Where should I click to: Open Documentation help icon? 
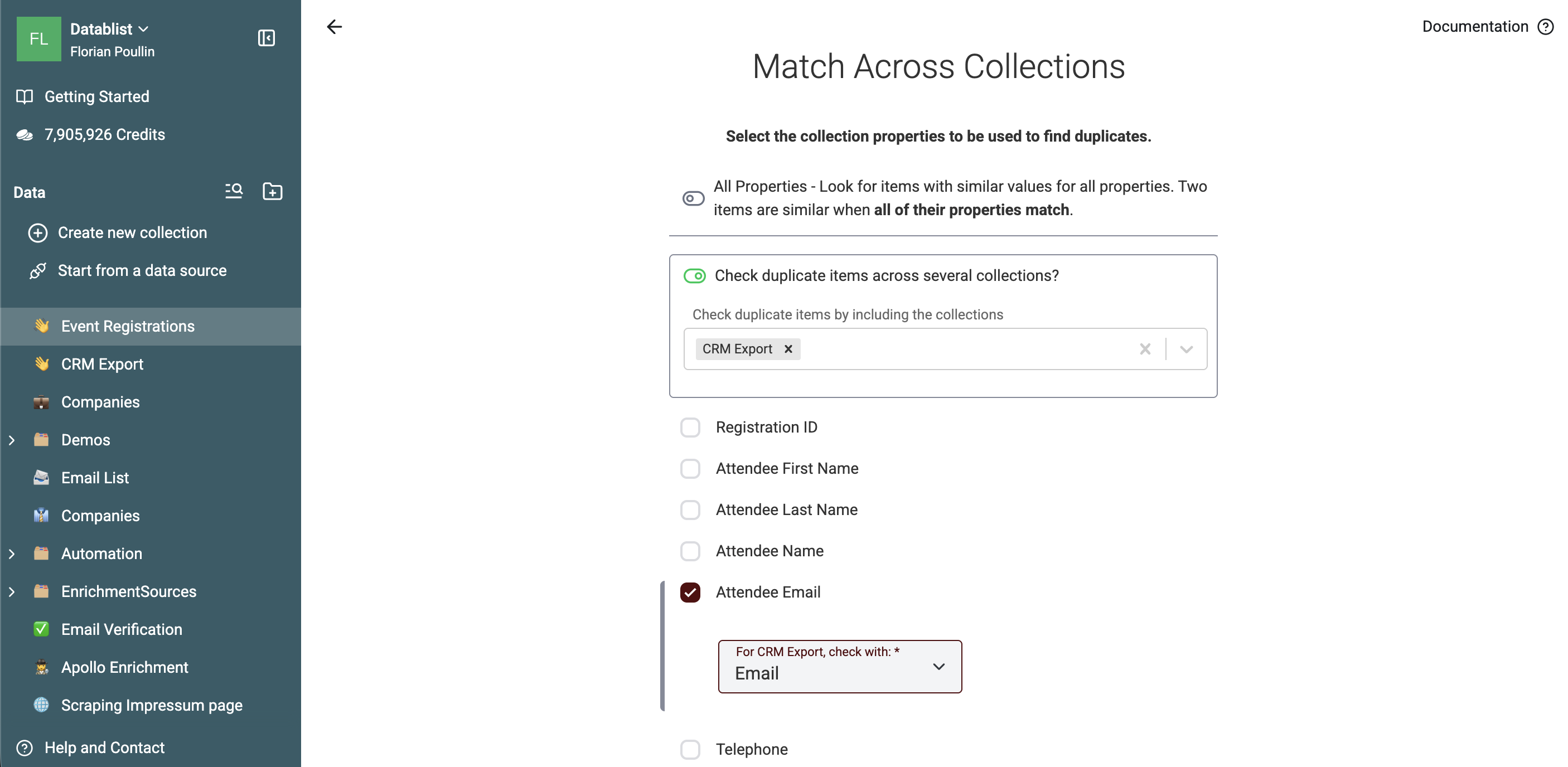(1545, 27)
